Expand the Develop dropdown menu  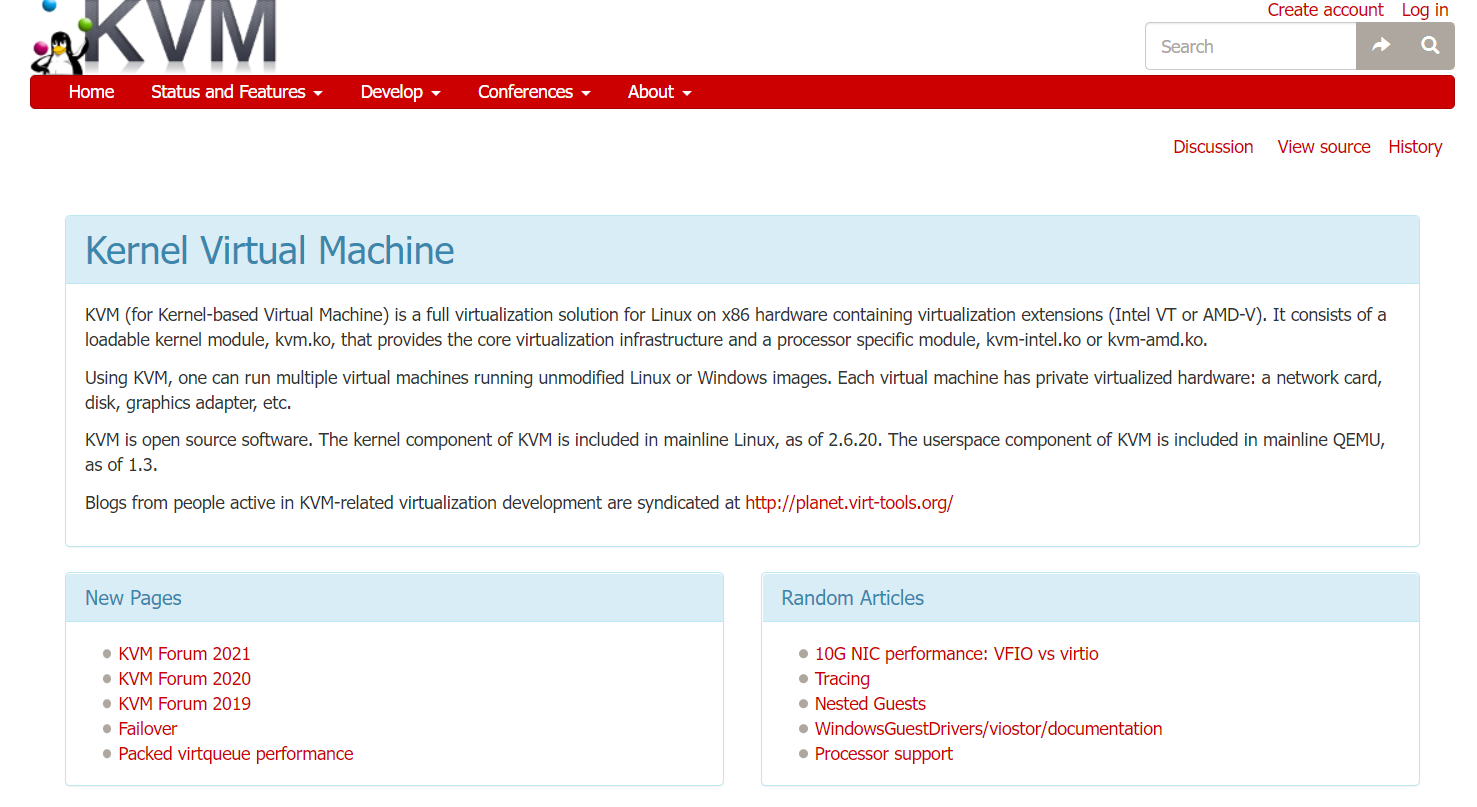(401, 92)
